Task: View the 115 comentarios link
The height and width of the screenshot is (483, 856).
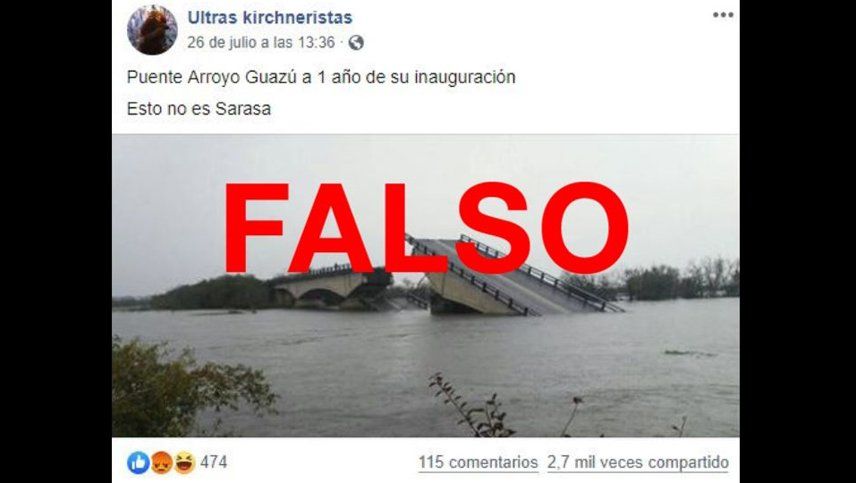Action: [x=478, y=463]
